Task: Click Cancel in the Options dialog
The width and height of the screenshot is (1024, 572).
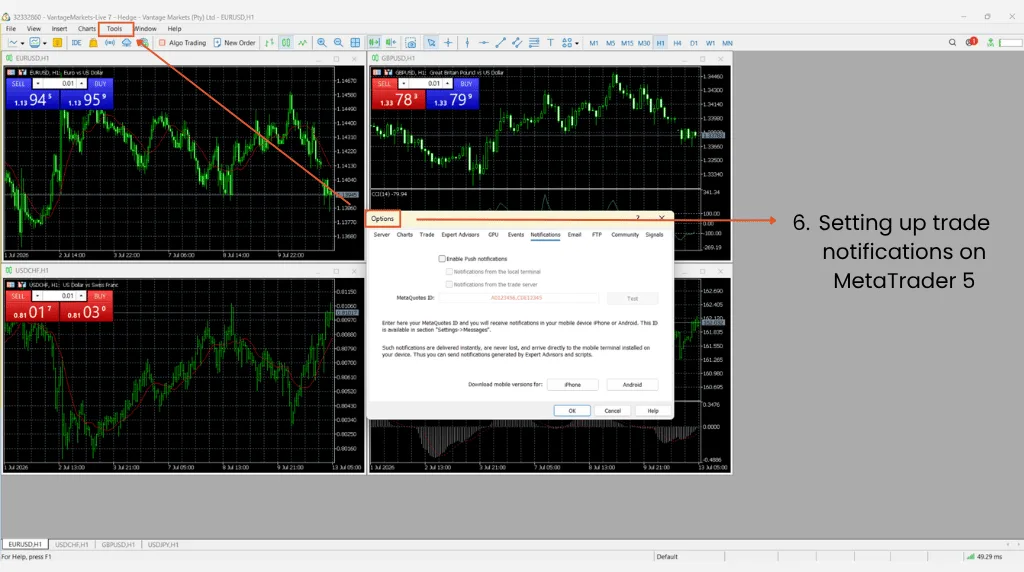Action: point(613,411)
